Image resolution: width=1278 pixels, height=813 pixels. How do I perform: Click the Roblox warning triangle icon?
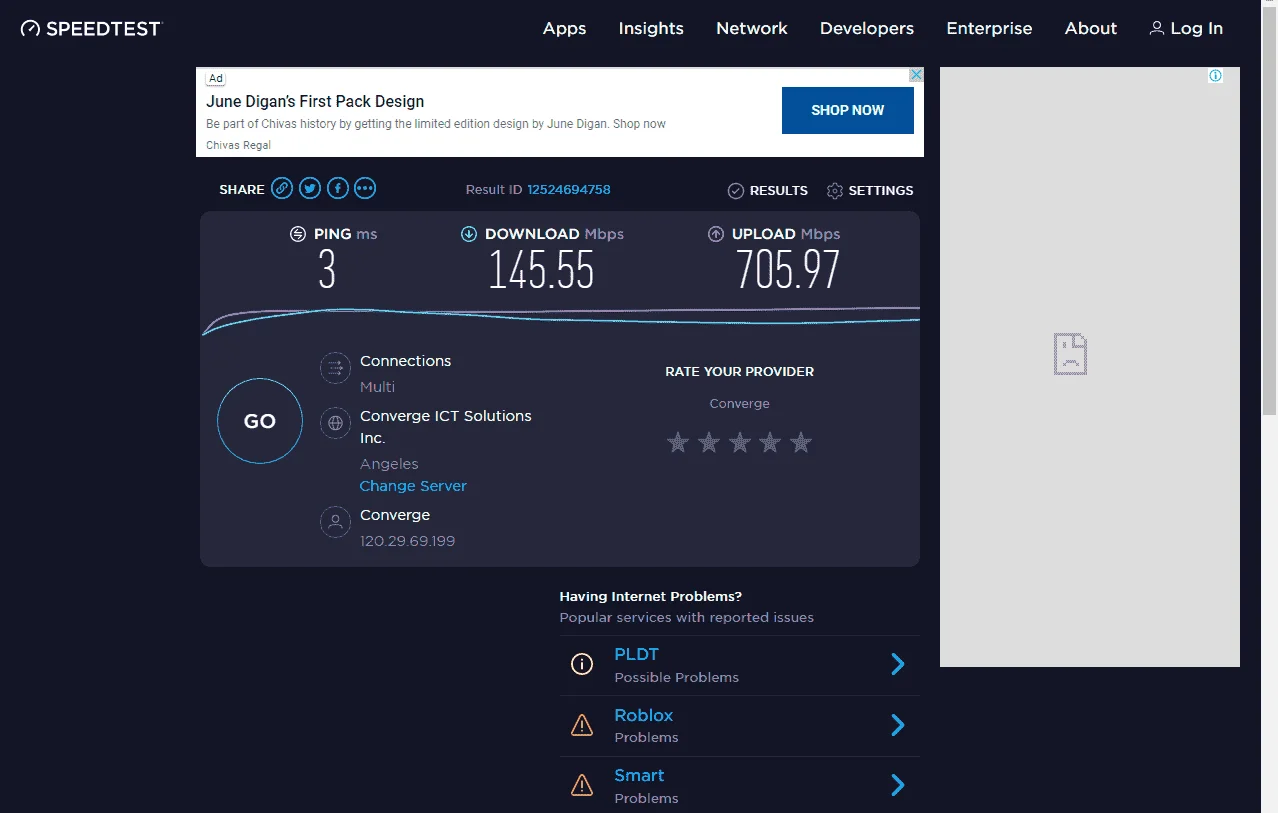582,725
